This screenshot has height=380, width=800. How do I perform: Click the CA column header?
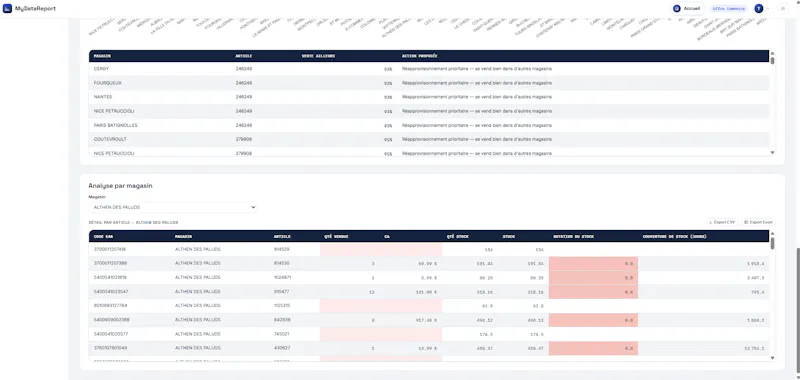tap(387, 236)
